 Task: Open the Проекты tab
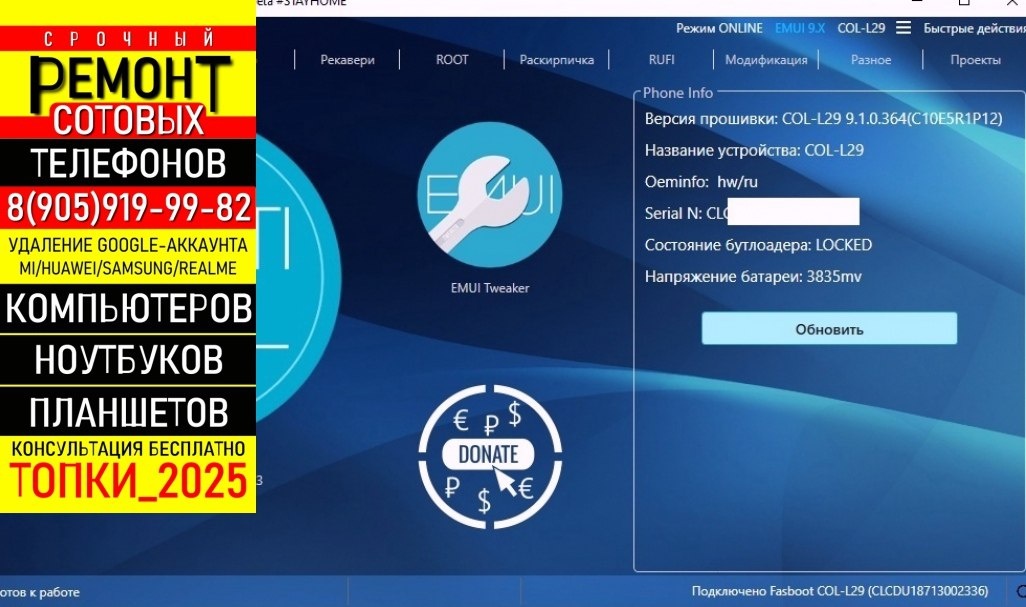coord(976,60)
